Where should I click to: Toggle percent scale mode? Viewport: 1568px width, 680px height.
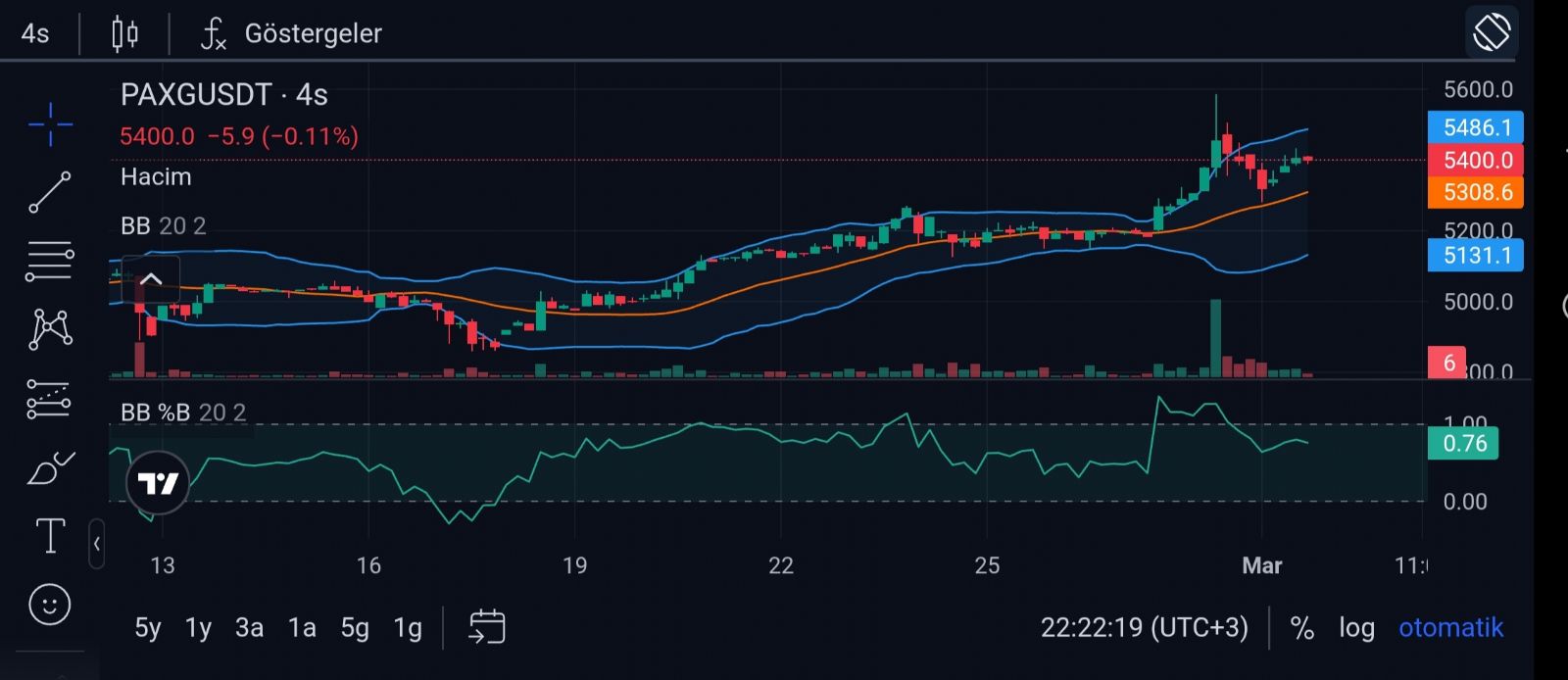click(1301, 627)
